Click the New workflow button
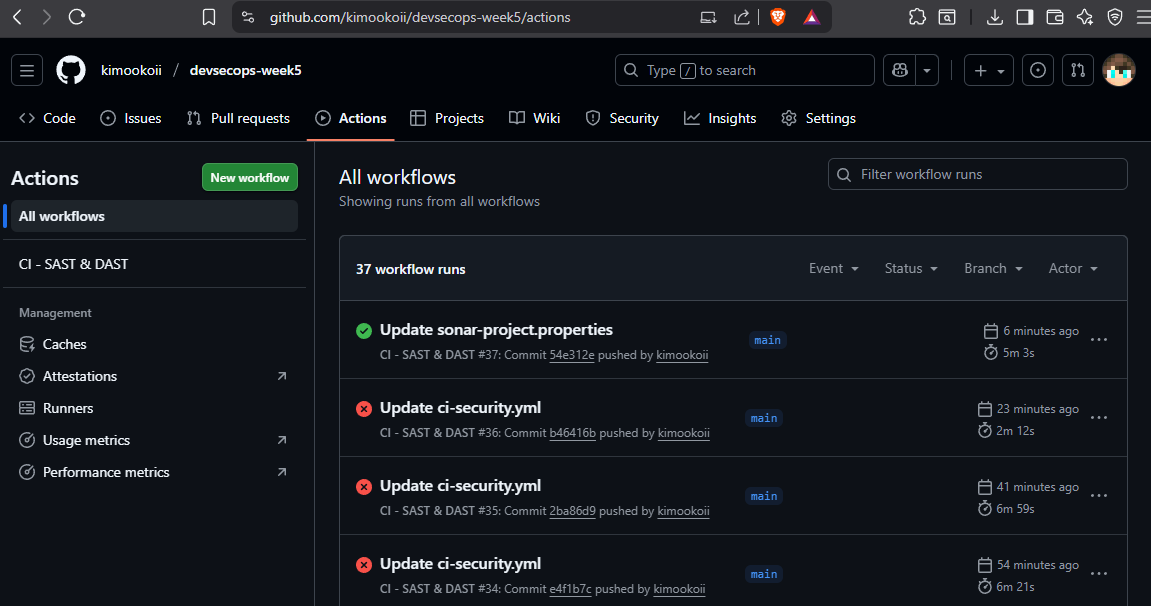Viewport: 1151px width, 606px height. pos(249,178)
